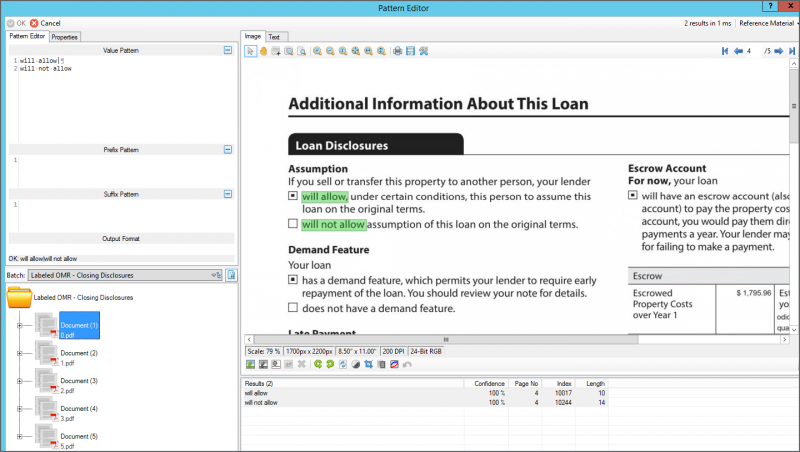This screenshot has height=452, width=800.
Task: Jump to first page with the bar-arrow icon
Action: click(x=725, y=51)
